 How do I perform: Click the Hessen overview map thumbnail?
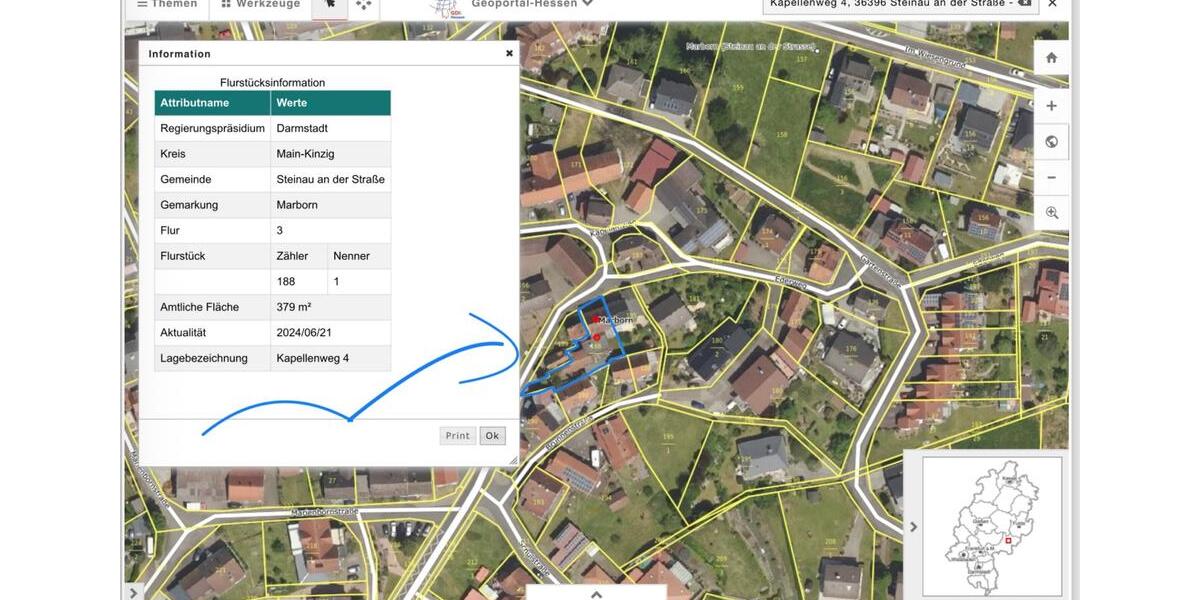pos(992,527)
